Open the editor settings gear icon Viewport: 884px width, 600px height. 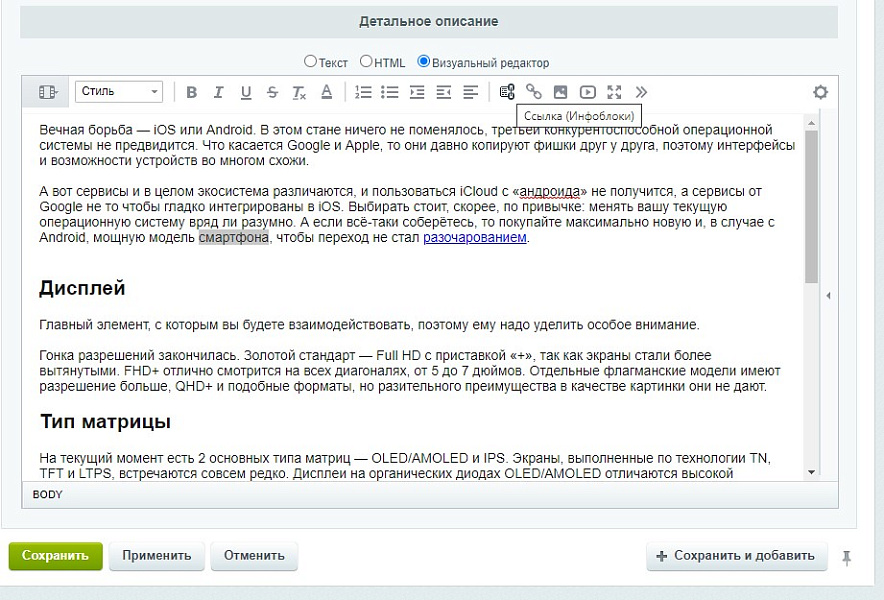pos(820,91)
